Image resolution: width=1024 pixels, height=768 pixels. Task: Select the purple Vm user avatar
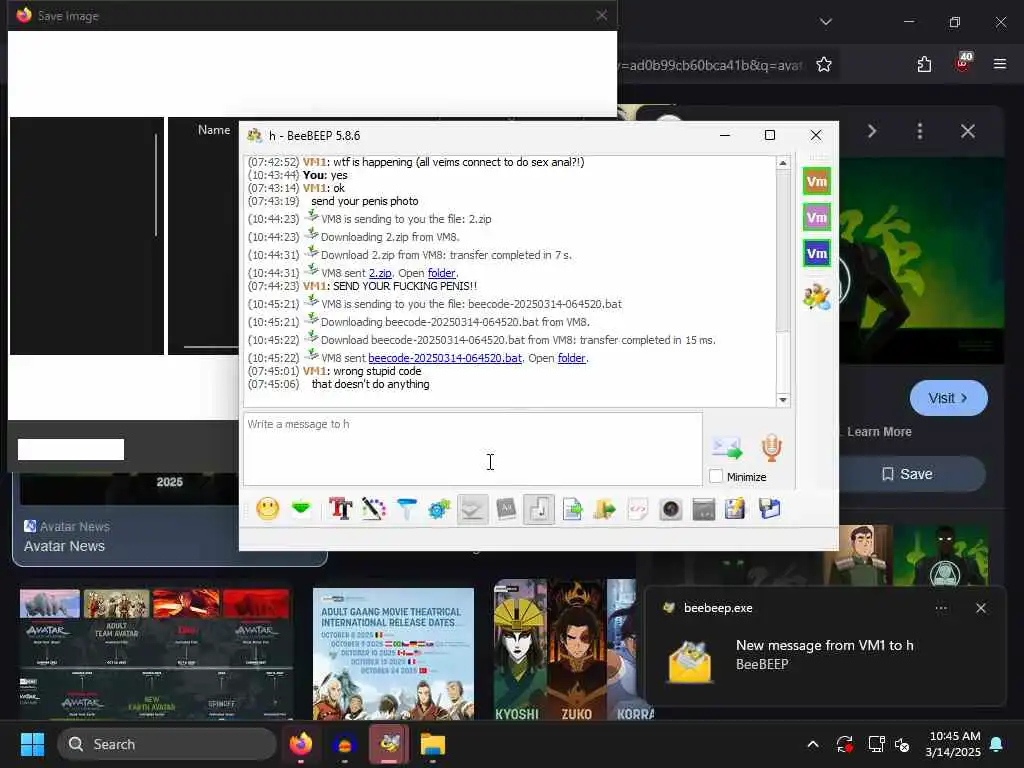point(816,217)
